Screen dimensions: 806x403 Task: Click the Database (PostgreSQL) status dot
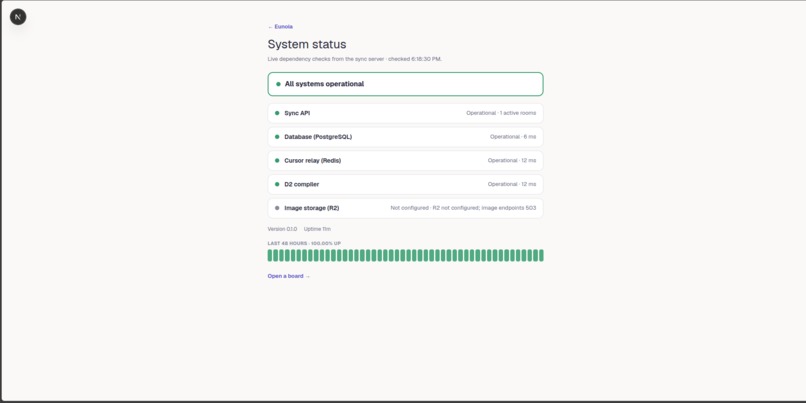coord(277,137)
